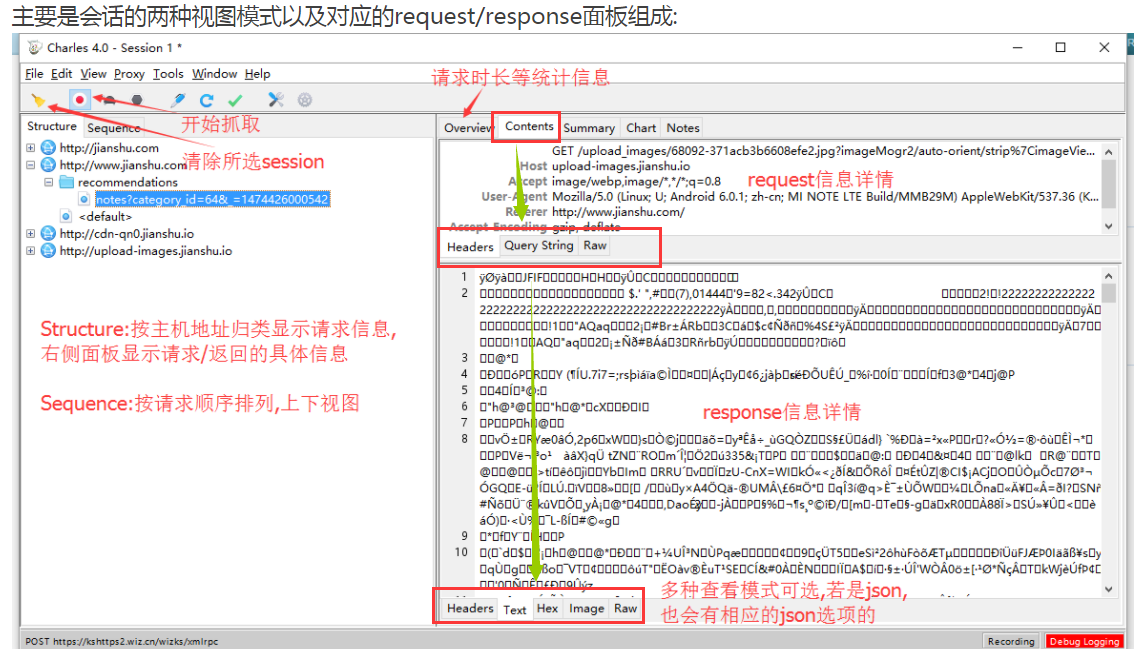Expand the http://jianshu.com node
Image resolution: width=1139 pixels, height=649 pixels.
[31, 148]
